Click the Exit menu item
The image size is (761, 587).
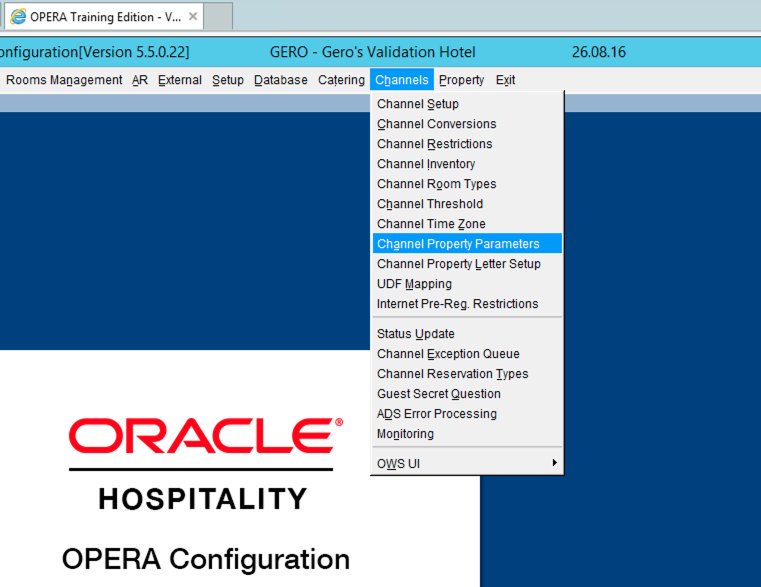click(x=505, y=80)
